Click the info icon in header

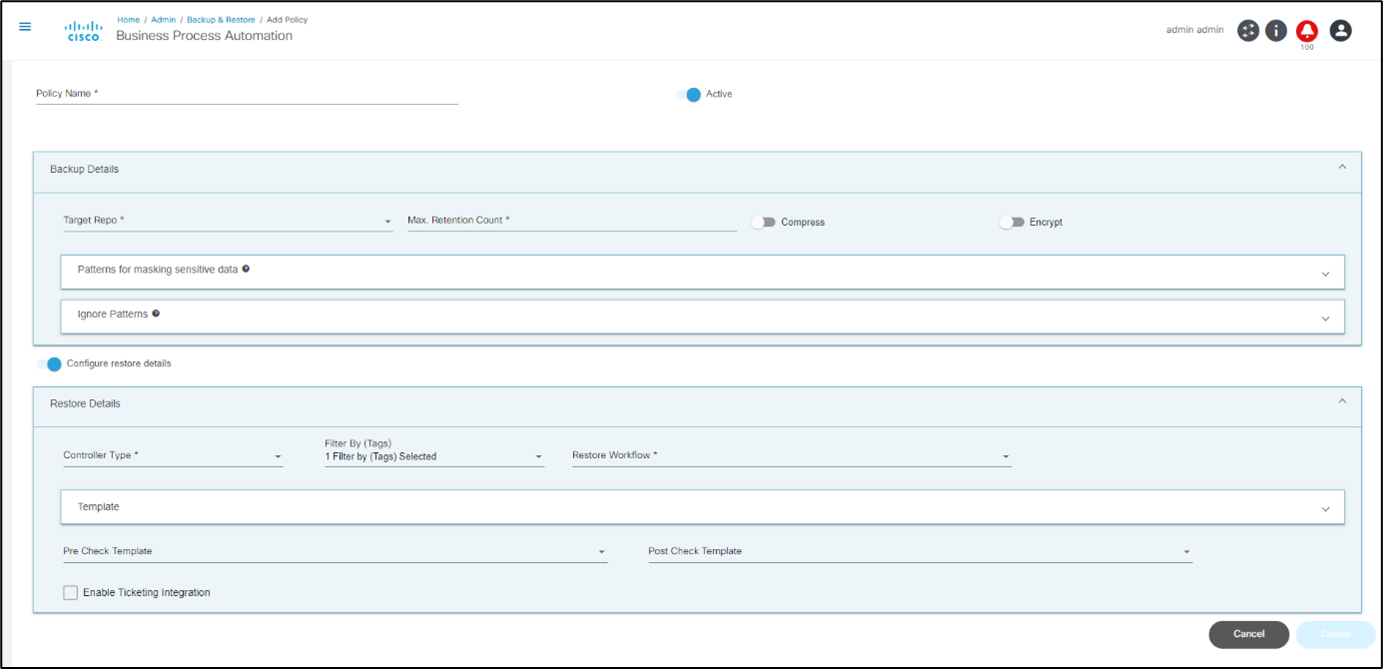[x=1276, y=30]
